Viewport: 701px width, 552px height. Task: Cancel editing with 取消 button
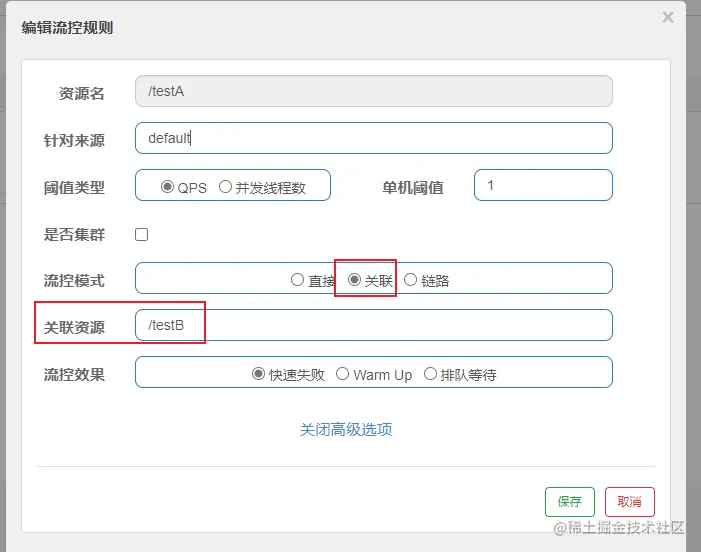(629, 501)
